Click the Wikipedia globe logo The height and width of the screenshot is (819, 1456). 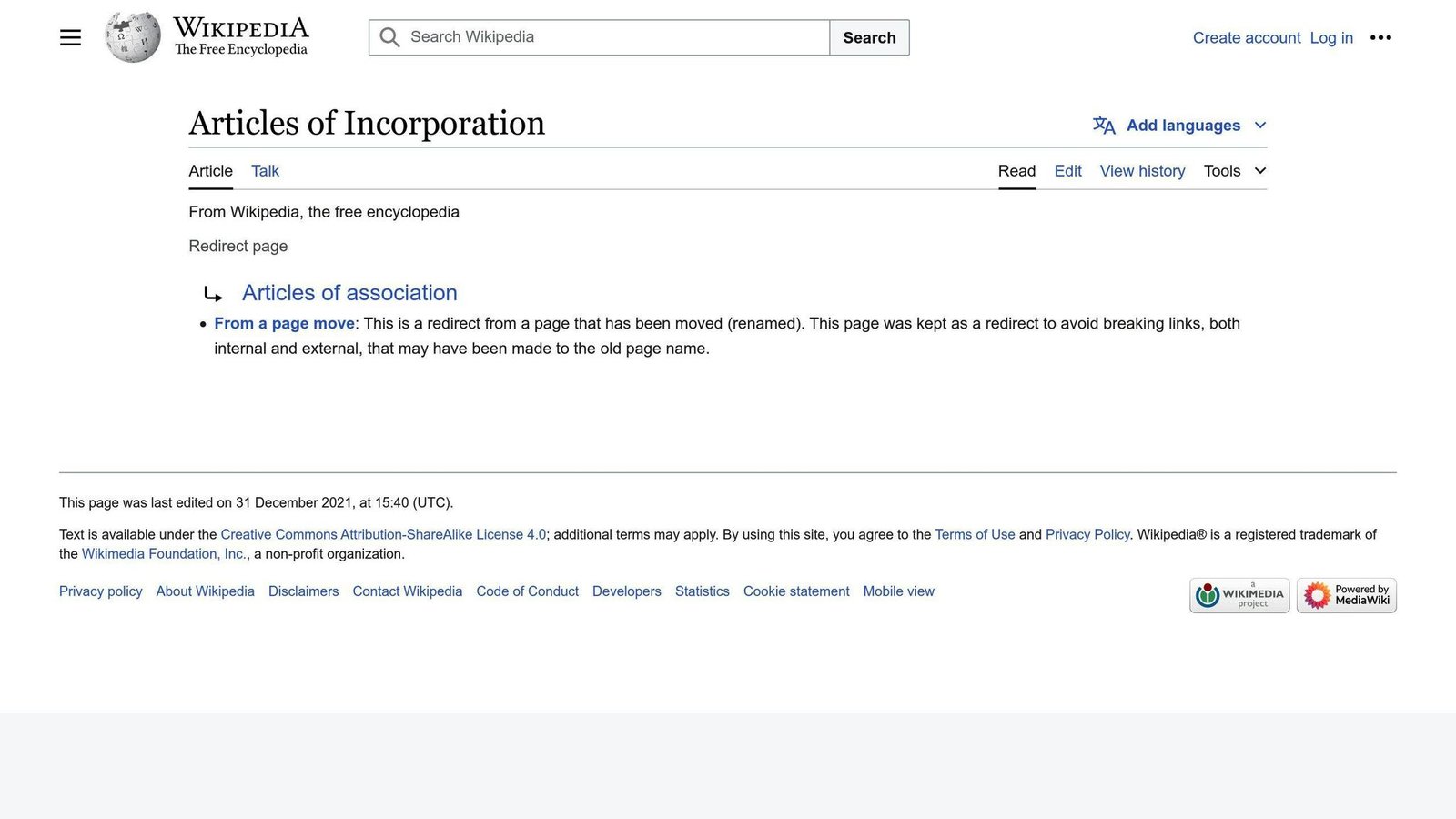tap(133, 37)
